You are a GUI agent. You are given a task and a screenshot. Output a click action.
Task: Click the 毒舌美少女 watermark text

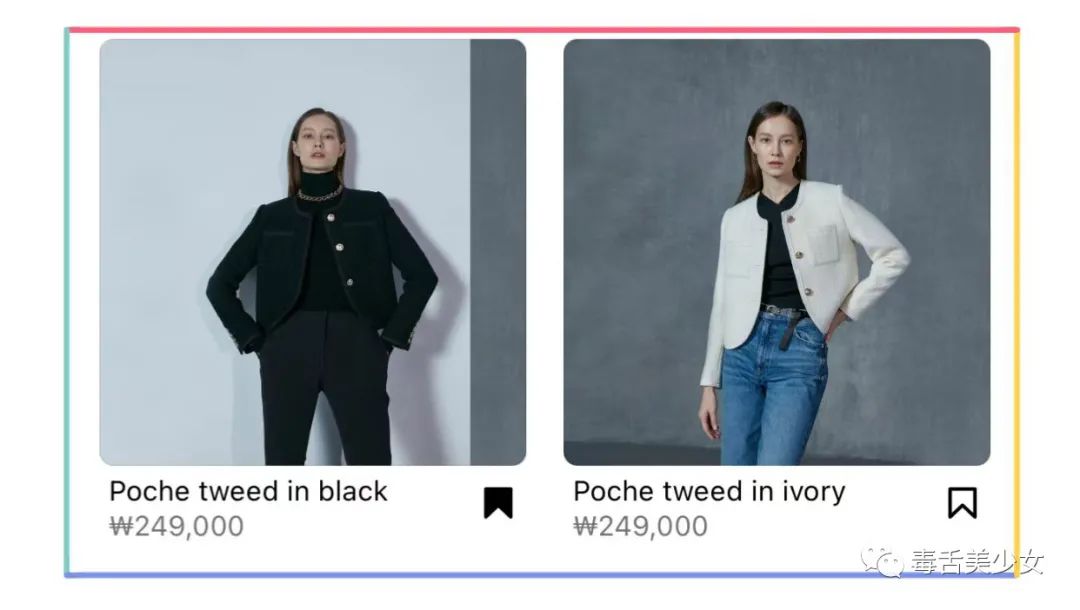click(977, 562)
